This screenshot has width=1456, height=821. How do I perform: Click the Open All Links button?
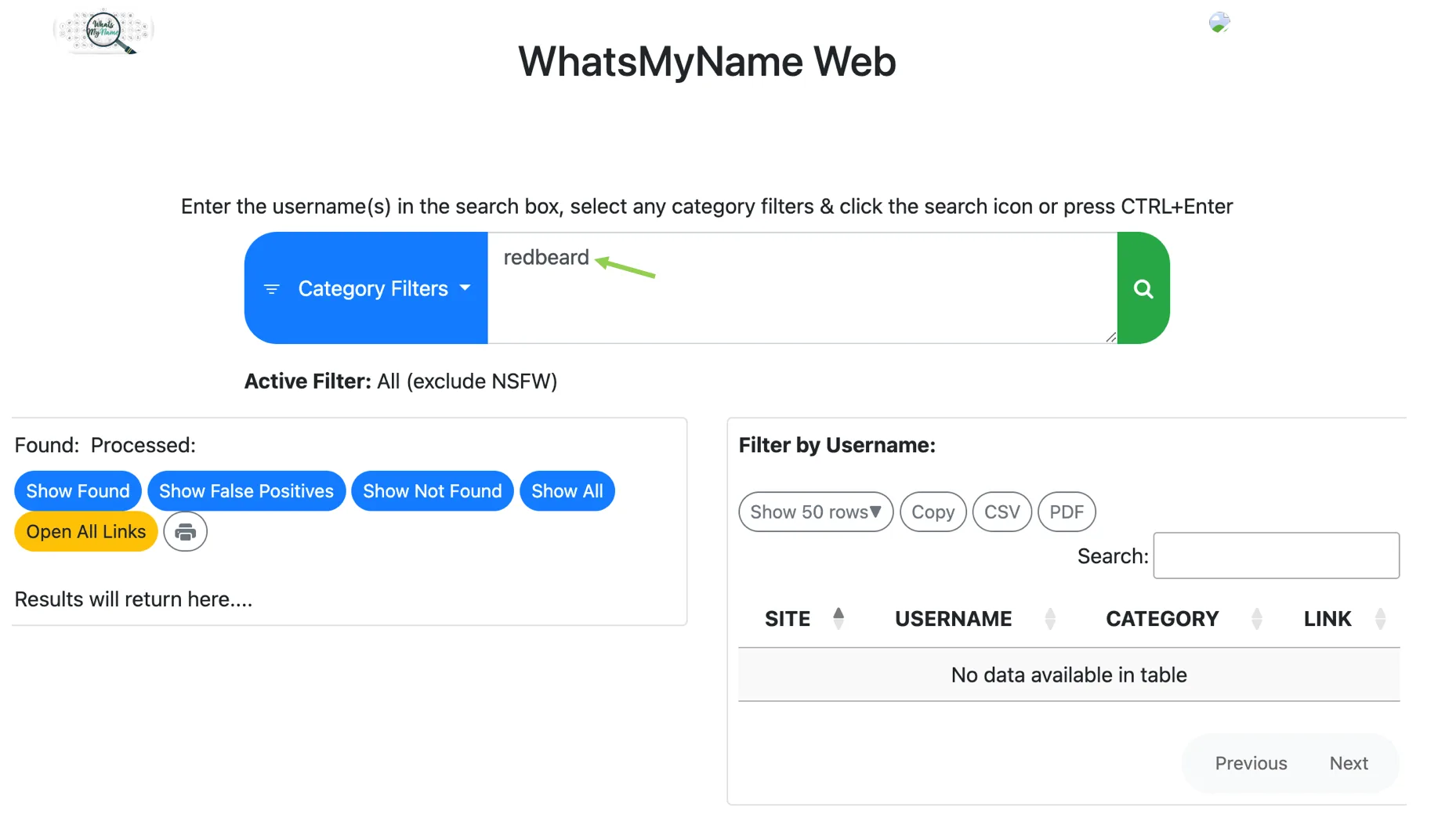[x=86, y=532]
